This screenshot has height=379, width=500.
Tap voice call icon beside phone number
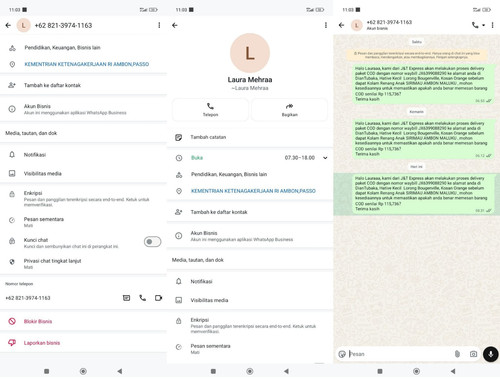143,298
